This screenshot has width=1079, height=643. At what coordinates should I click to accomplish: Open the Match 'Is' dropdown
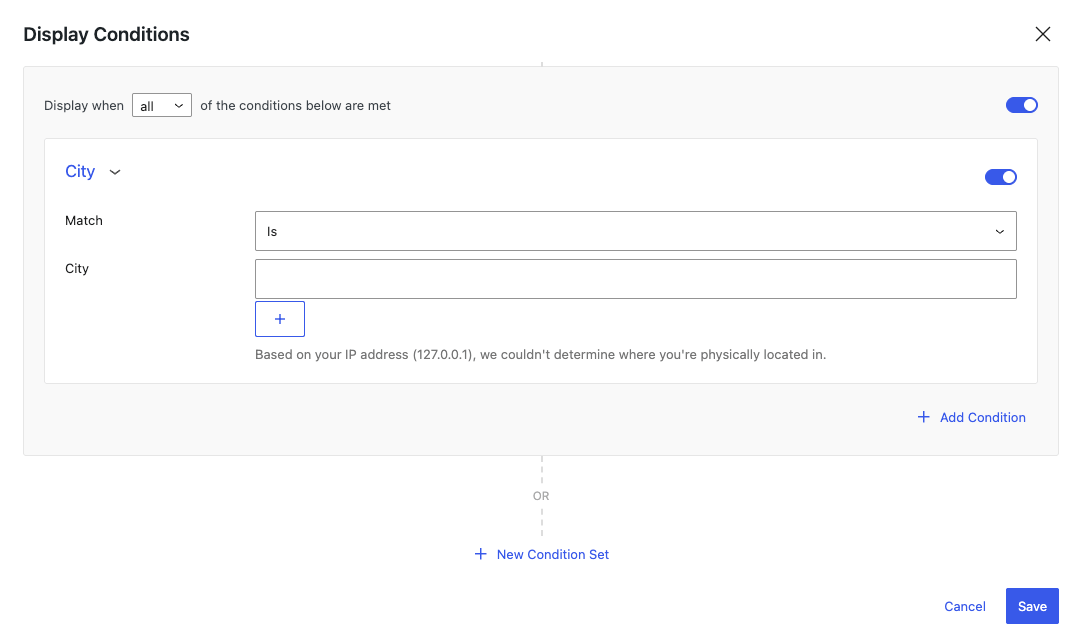[635, 231]
